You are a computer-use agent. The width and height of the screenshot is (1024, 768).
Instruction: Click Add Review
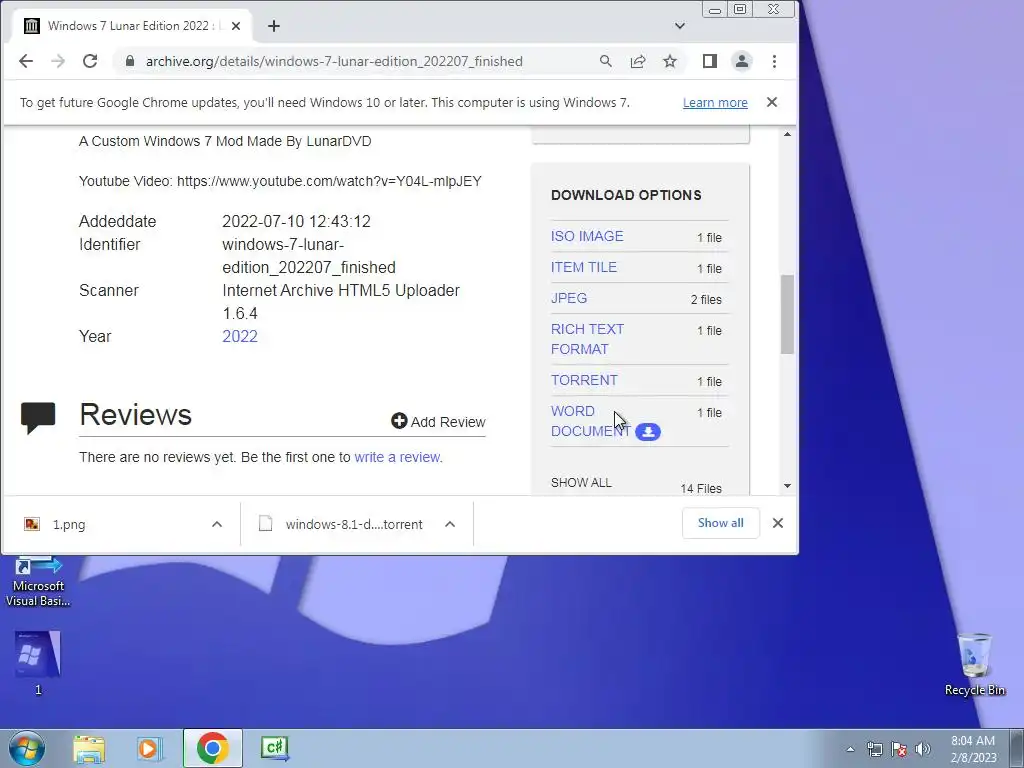coord(438,422)
